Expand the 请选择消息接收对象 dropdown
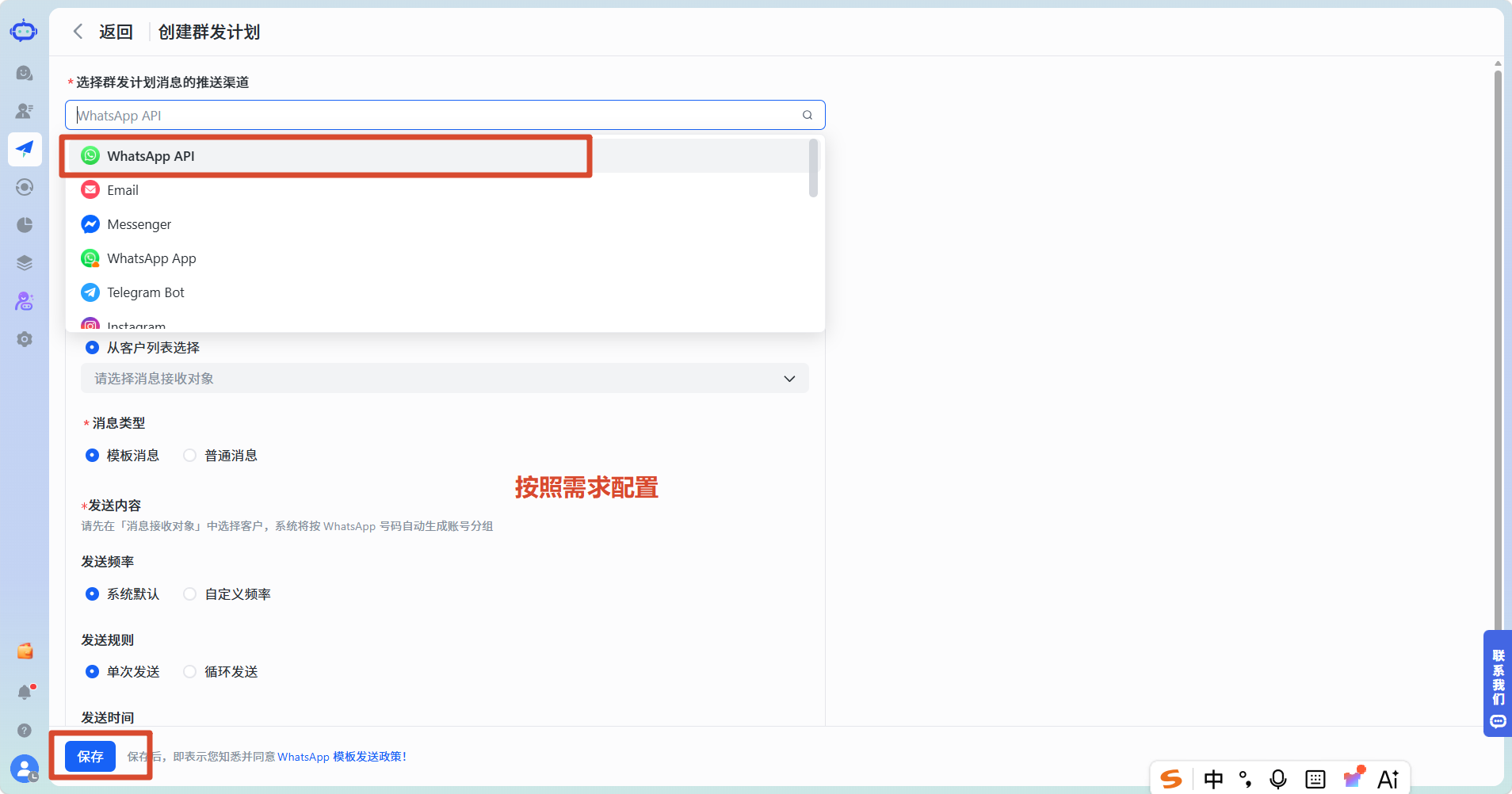 [x=445, y=379]
